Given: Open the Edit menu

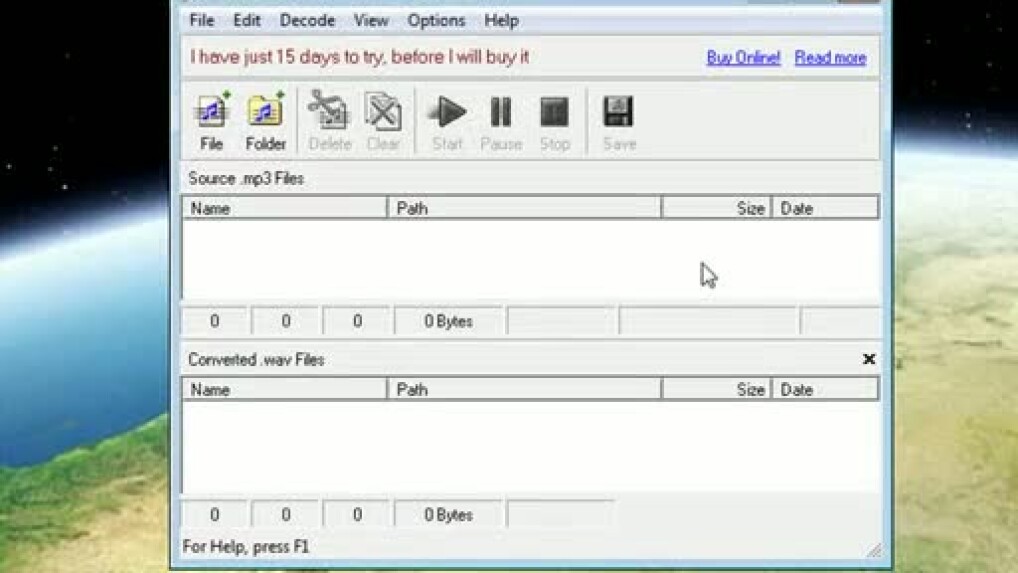Looking at the screenshot, I should [x=247, y=20].
